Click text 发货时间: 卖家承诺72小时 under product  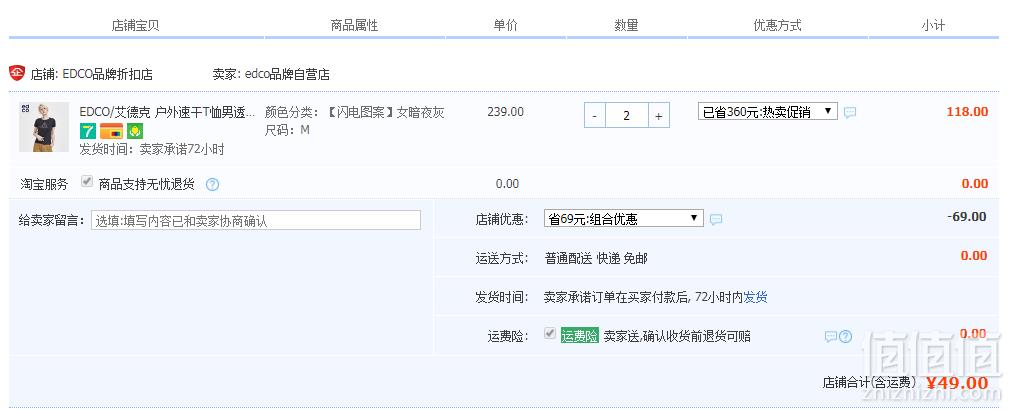click(152, 149)
